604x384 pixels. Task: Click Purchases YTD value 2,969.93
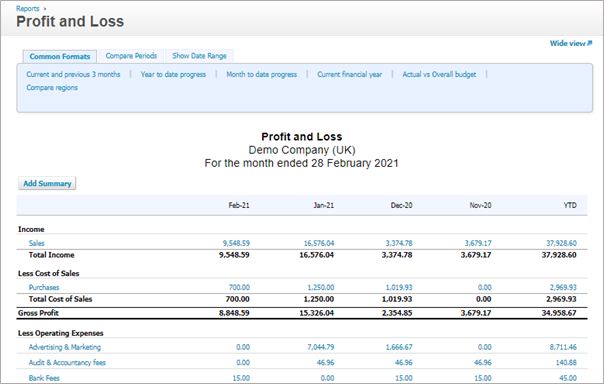click(563, 287)
